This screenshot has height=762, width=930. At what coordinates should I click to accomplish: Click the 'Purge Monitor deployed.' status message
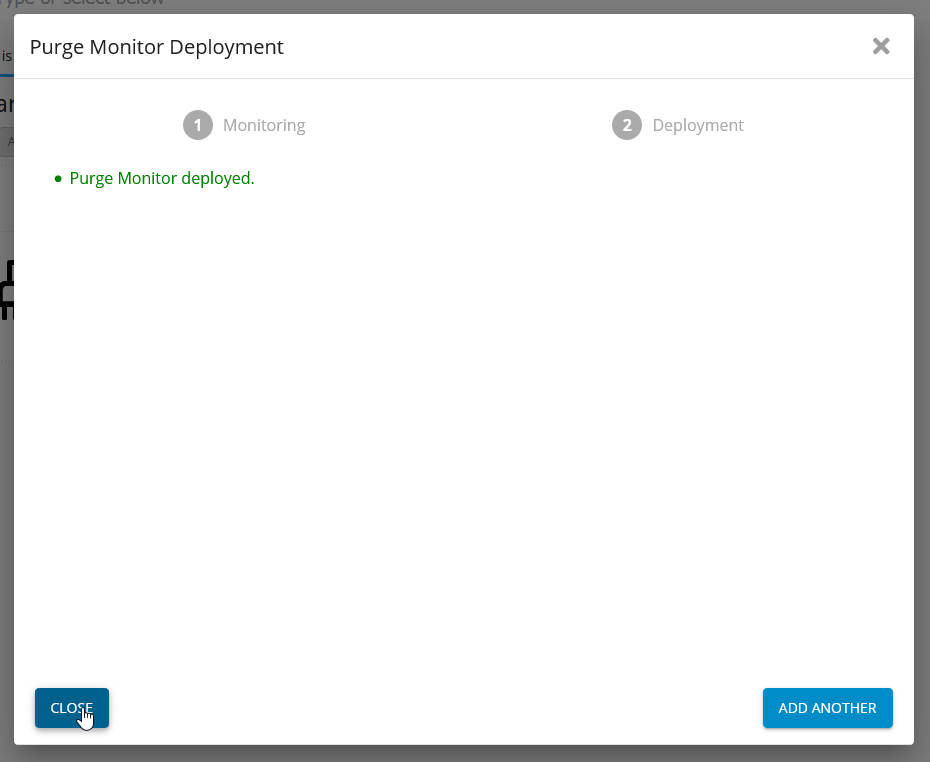click(x=162, y=178)
